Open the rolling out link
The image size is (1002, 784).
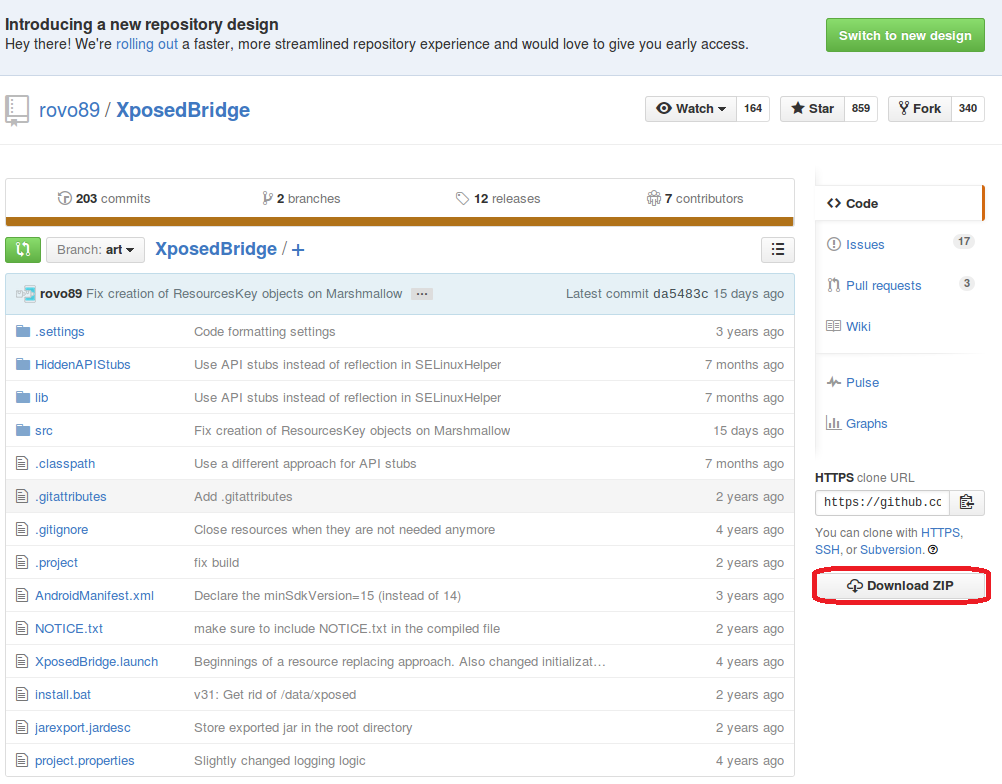point(147,44)
